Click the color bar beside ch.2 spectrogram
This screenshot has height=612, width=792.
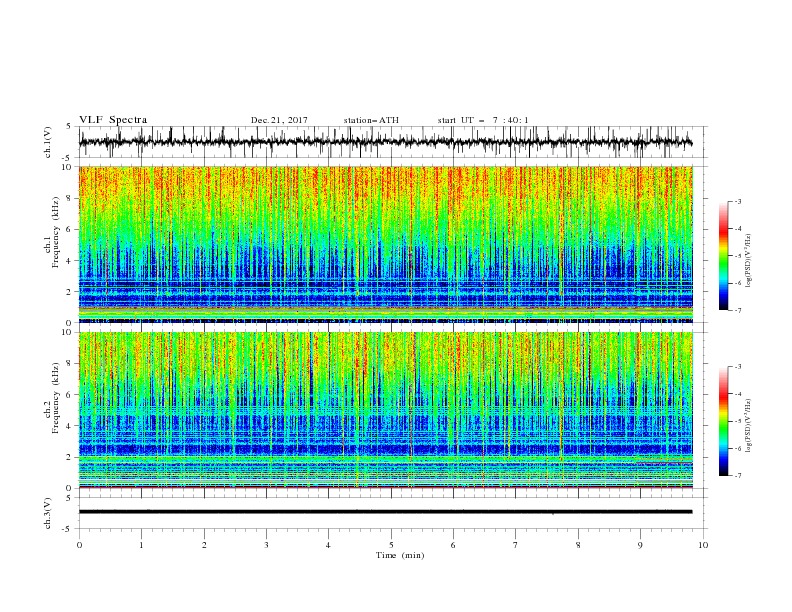[723, 421]
